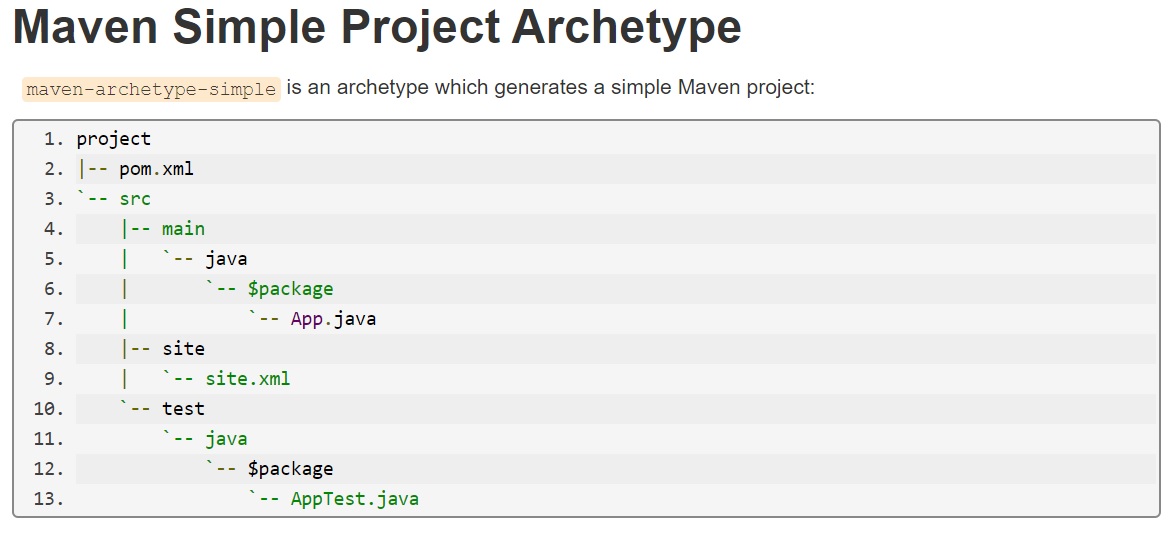Select the site directory entry
This screenshot has height=533, width=1172.
point(183,349)
